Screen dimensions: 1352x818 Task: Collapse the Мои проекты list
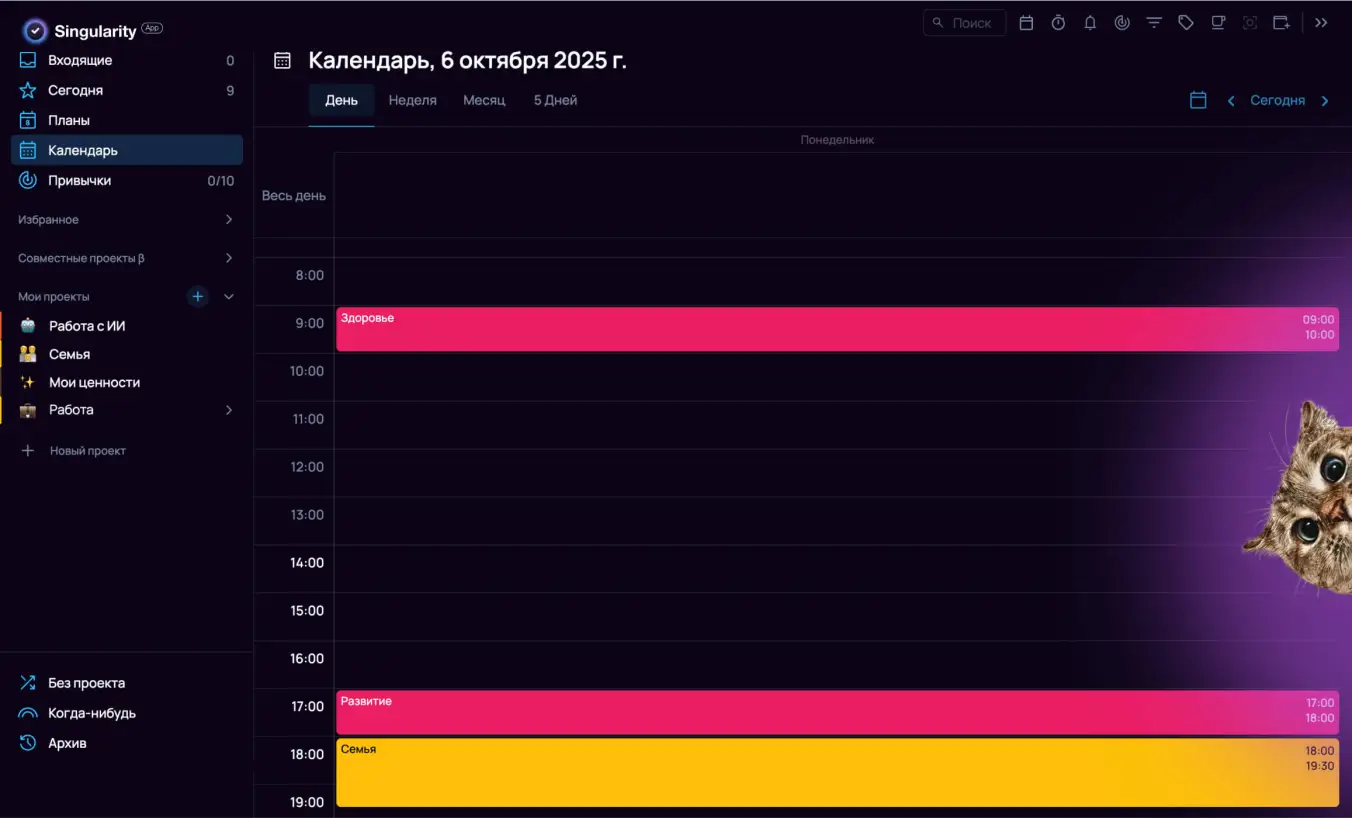tap(229, 297)
